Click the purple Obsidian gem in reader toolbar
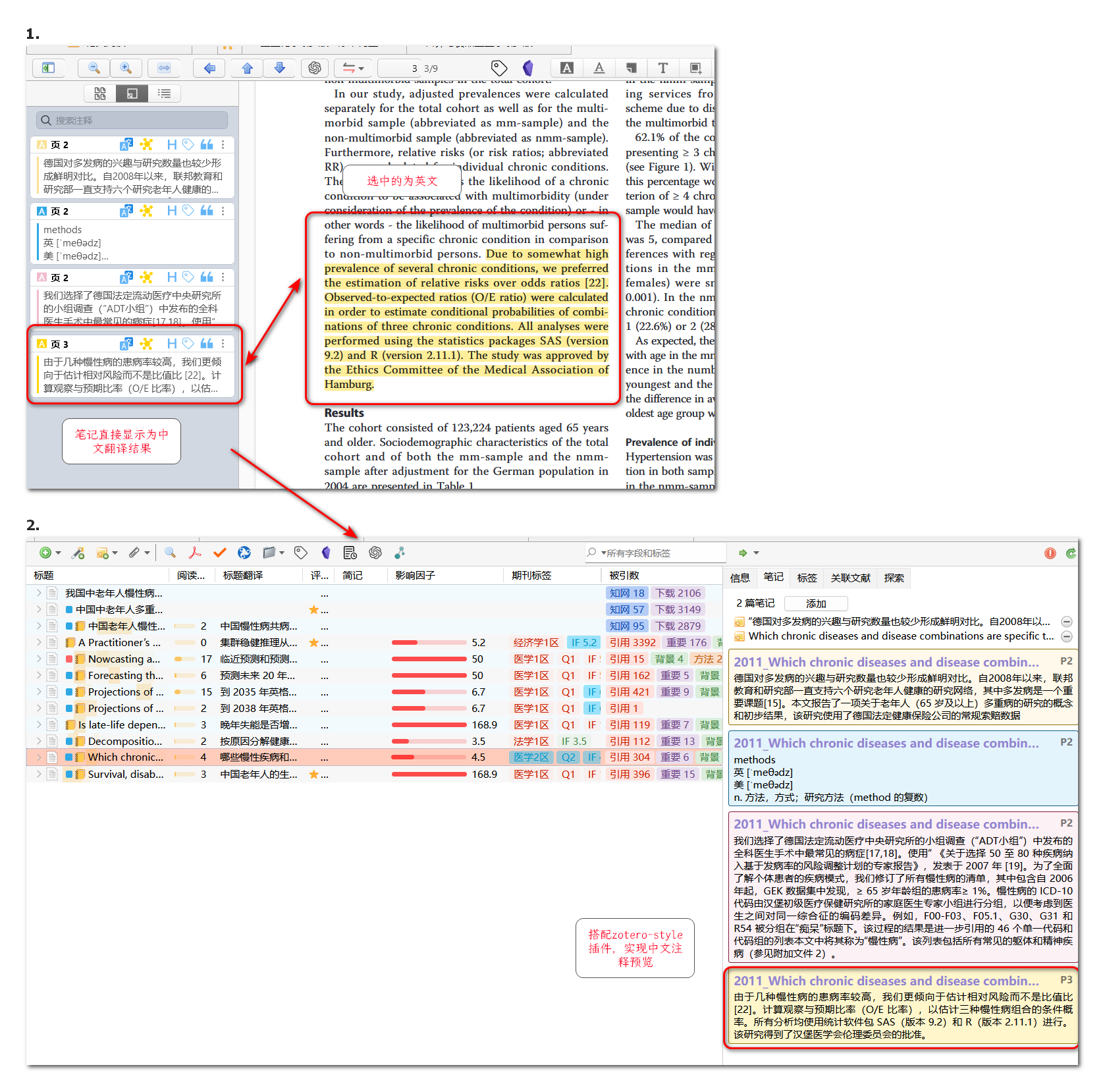Viewport: 1105px width, 1092px height. pos(527,68)
